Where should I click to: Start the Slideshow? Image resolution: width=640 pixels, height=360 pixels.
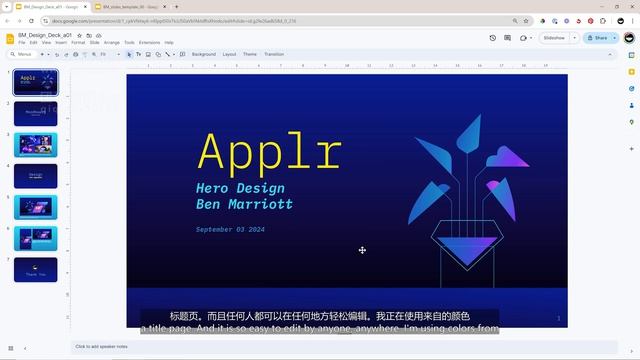coord(554,38)
